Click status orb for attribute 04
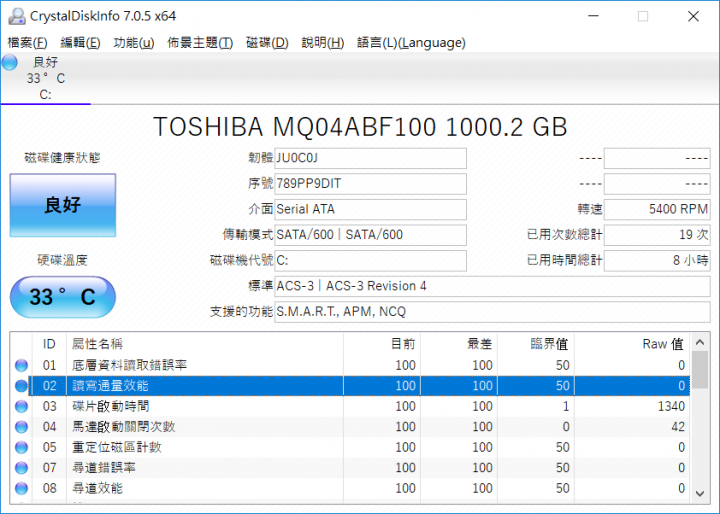The height and width of the screenshot is (514, 720). coord(21,427)
